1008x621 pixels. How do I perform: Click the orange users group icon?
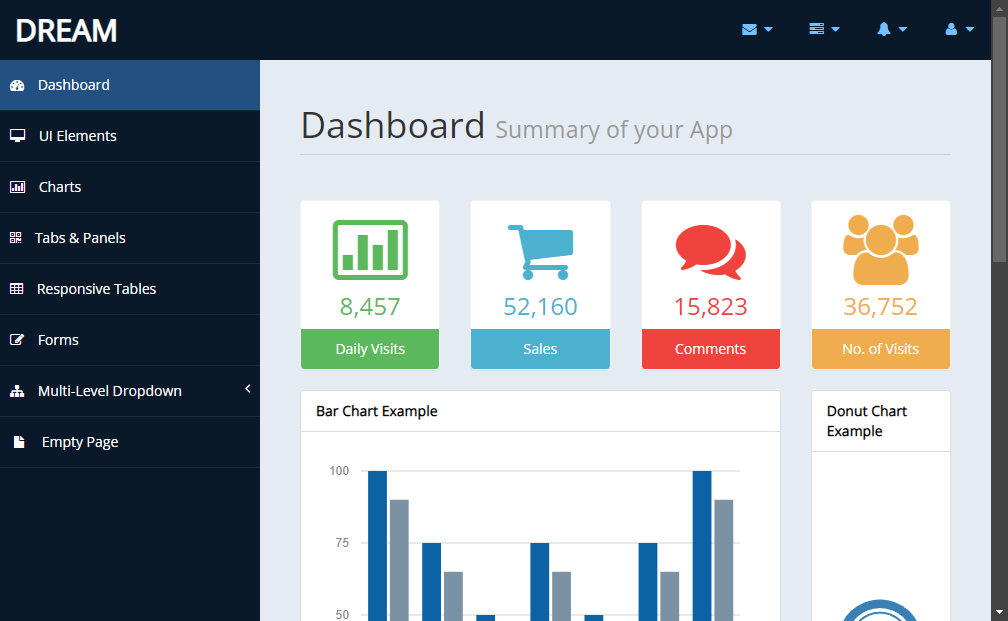coord(881,249)
